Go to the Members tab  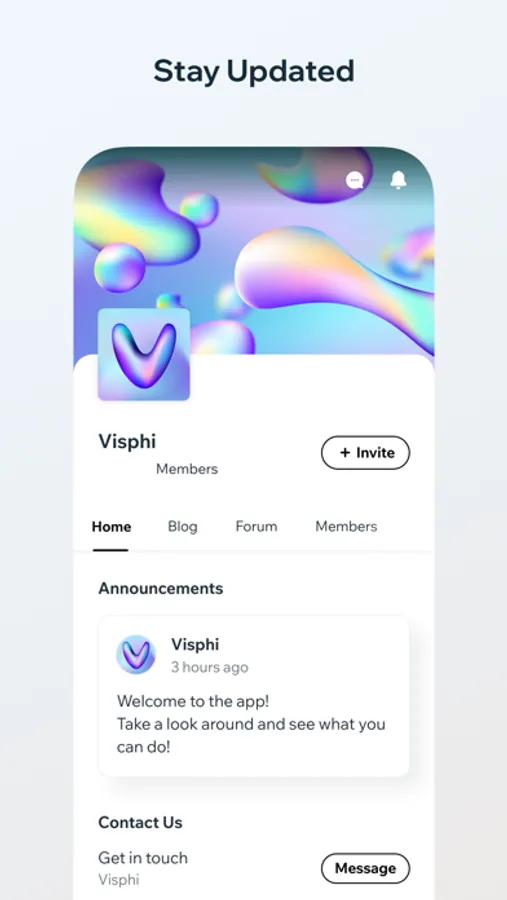(x=346, y=526)
